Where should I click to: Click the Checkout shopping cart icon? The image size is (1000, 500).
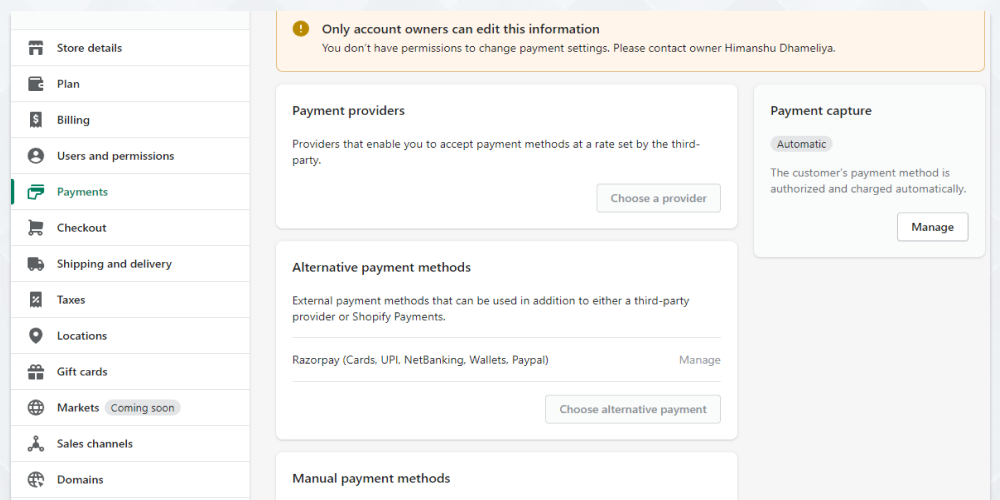(x=36, y=228)
